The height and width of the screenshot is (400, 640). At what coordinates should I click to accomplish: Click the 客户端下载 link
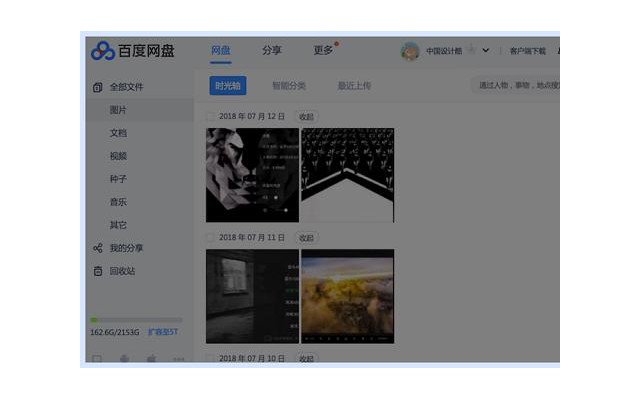click(527, 51)
